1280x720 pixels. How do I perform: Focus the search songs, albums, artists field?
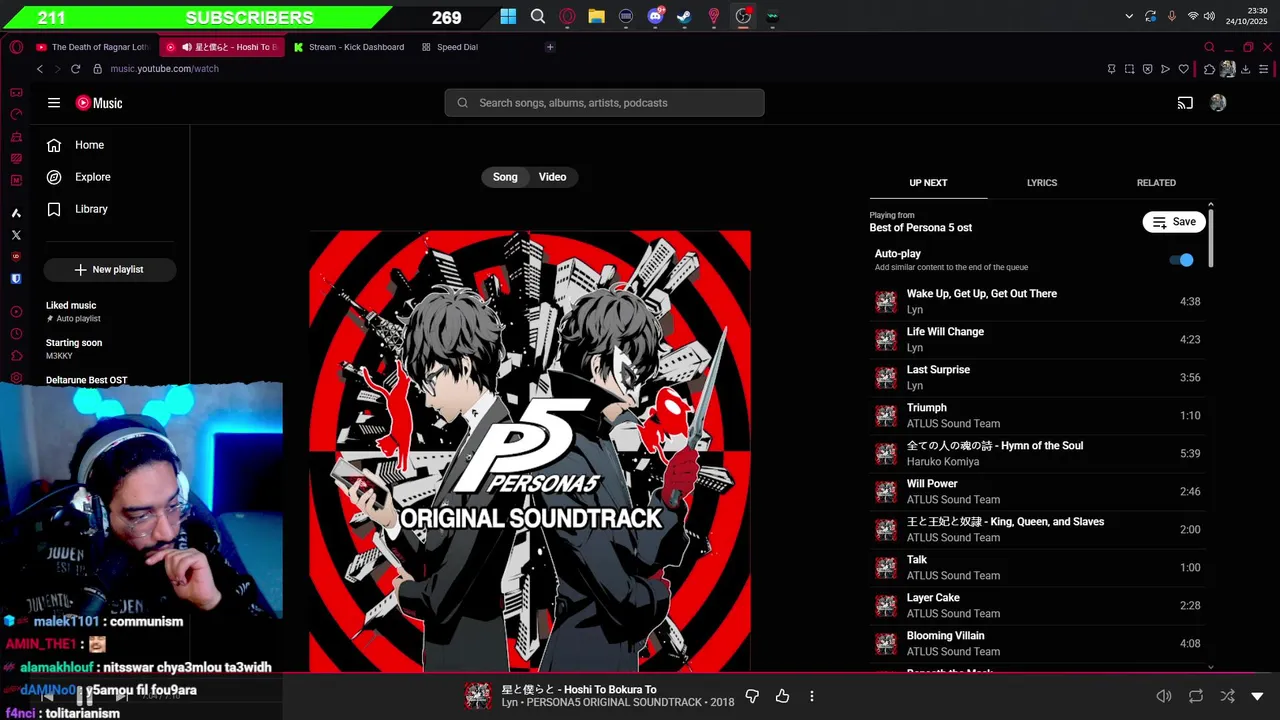604,103
